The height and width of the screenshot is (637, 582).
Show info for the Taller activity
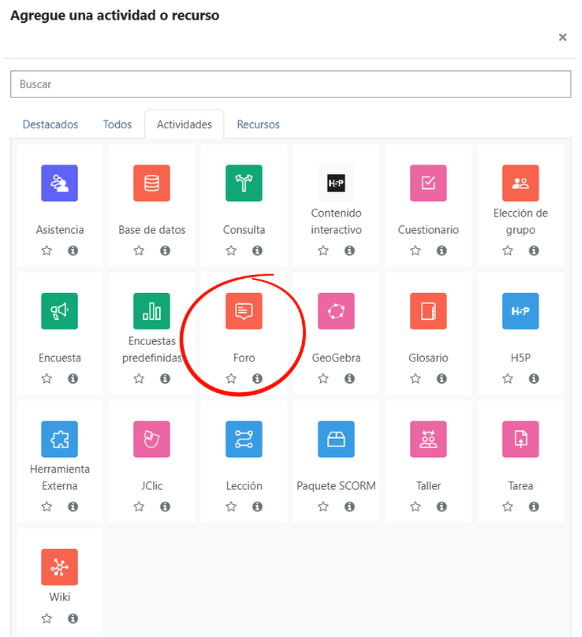[x=441, y=507]
